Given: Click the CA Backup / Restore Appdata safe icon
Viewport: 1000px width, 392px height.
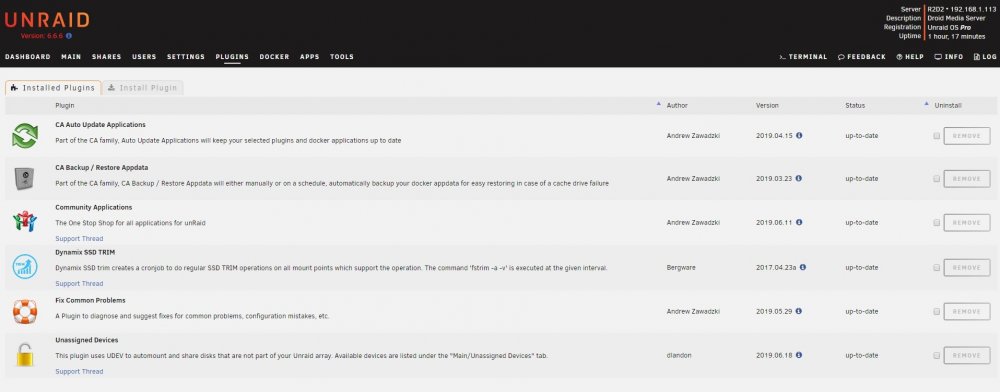Looking at the screenshot, I should pos(25,178).
